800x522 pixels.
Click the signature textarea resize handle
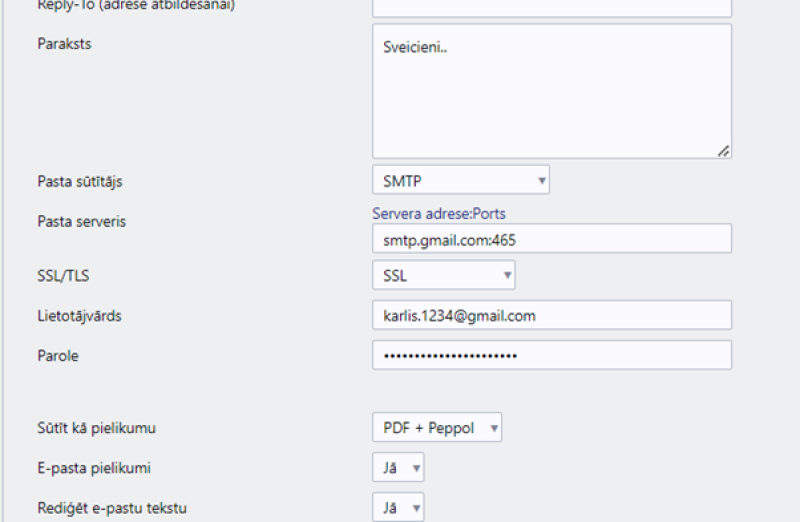(723, 150)
